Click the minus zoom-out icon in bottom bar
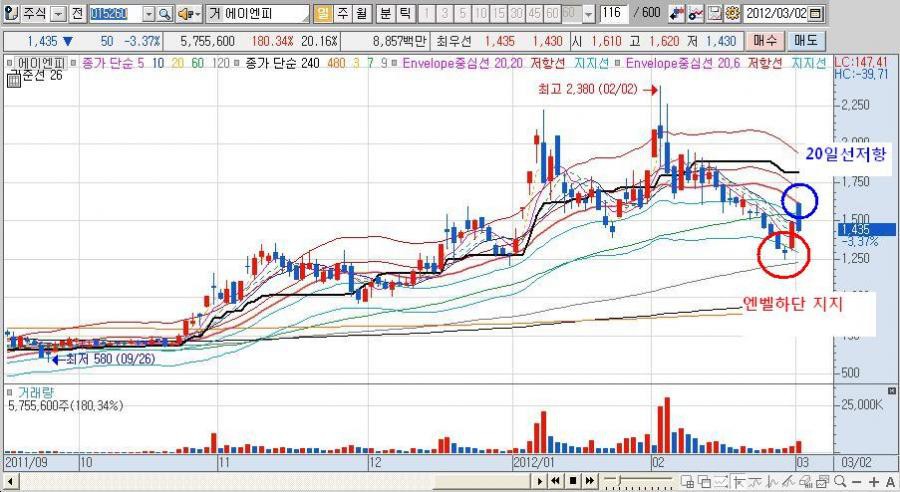 tap(857, 482)
